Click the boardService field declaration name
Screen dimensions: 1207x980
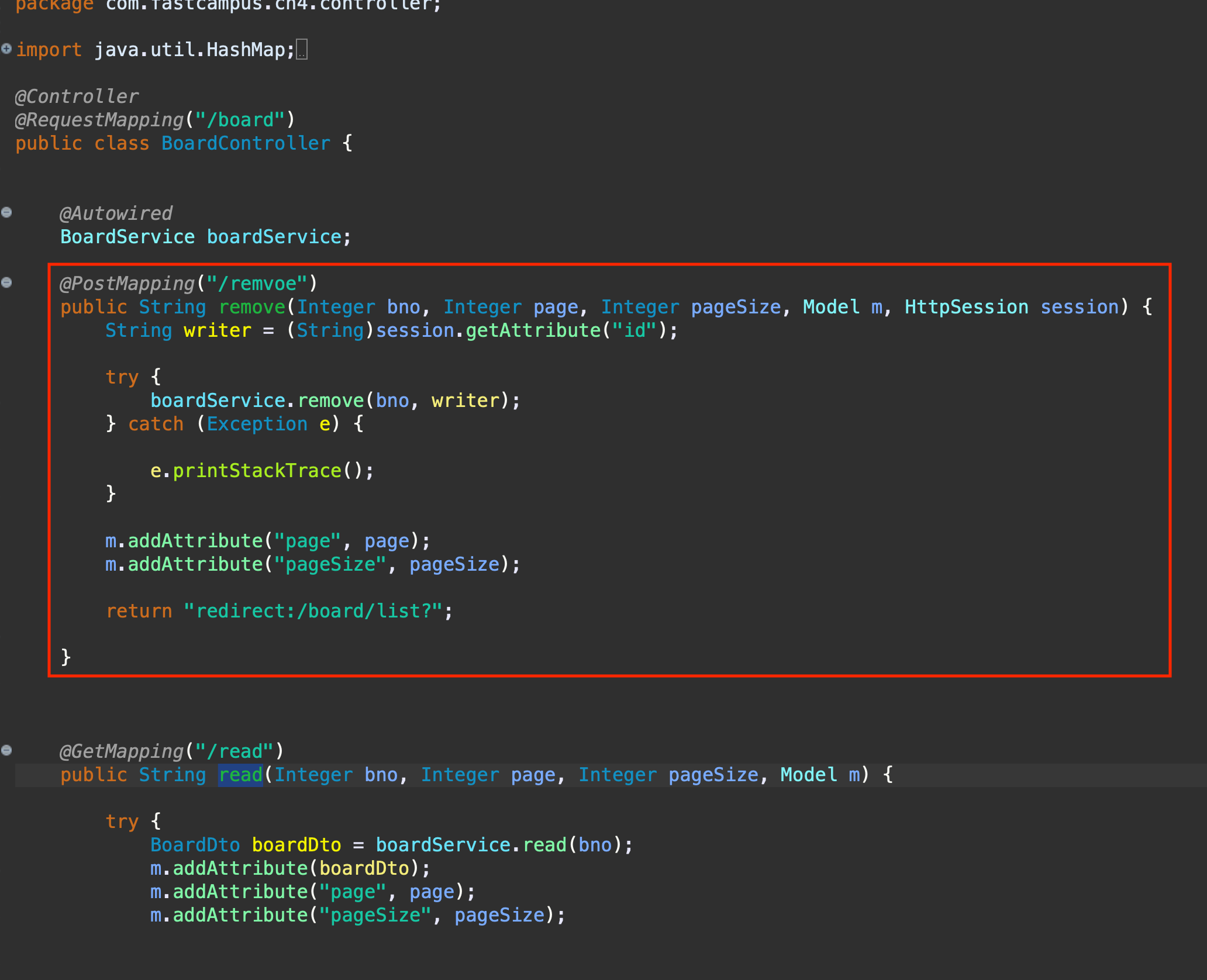coord(274,237)
